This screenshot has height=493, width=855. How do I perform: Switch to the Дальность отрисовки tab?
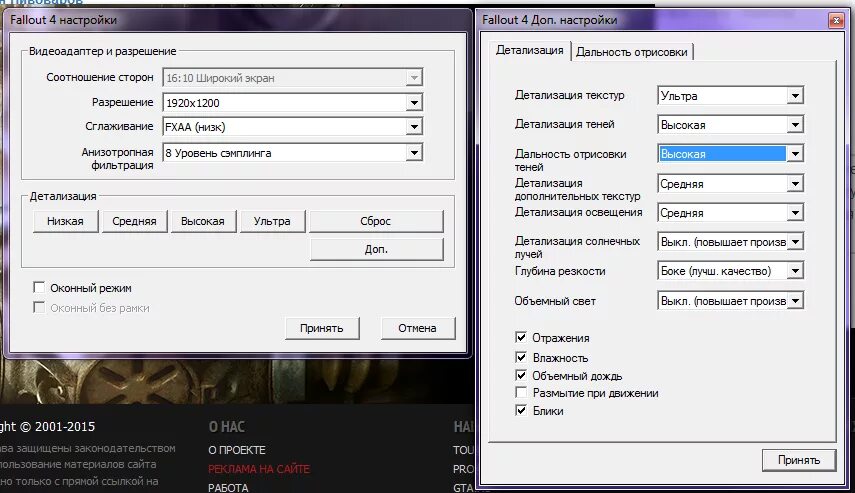631,52
